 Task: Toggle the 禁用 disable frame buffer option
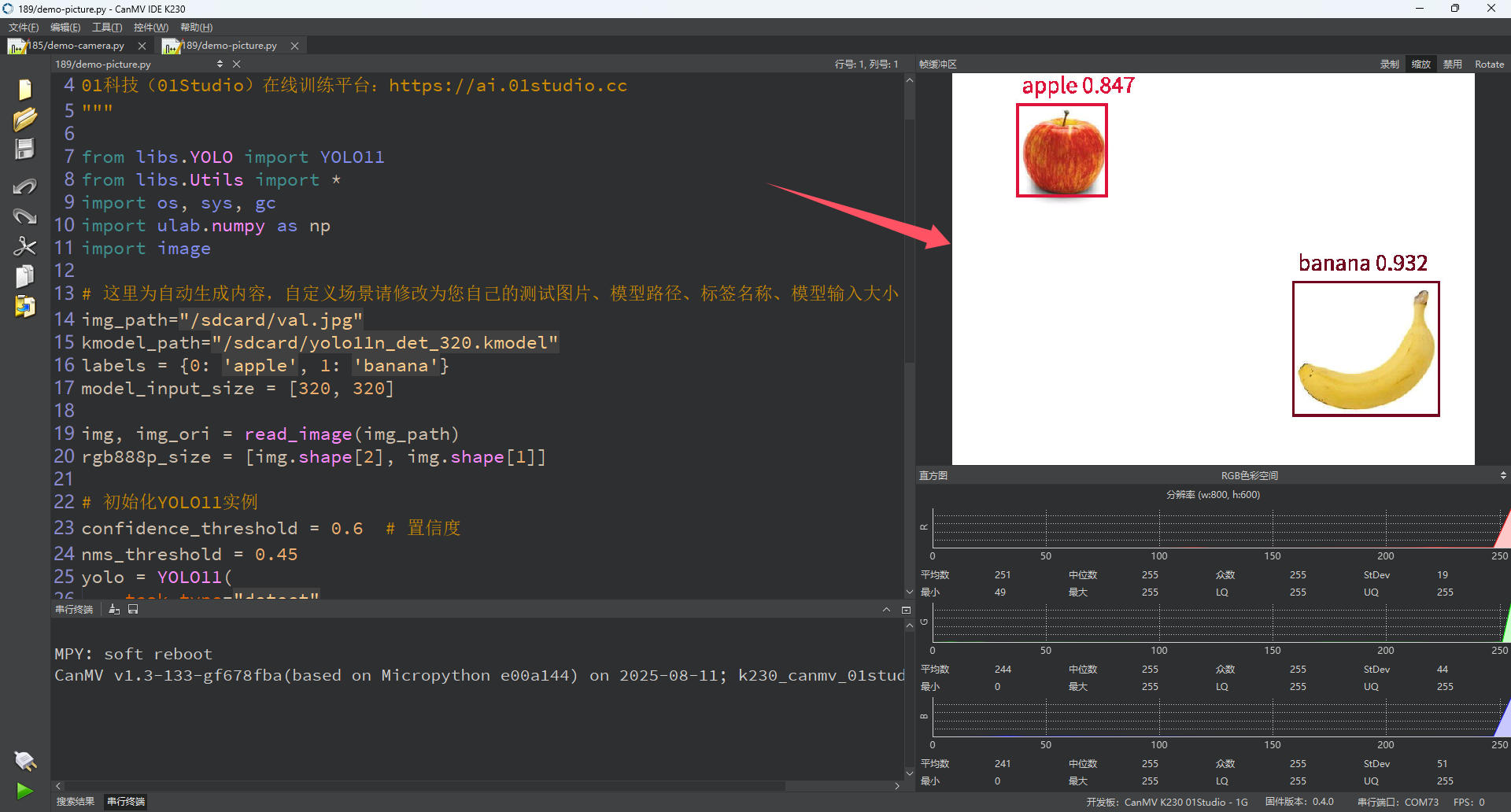pyautogui.click(x=1452, y=65)
